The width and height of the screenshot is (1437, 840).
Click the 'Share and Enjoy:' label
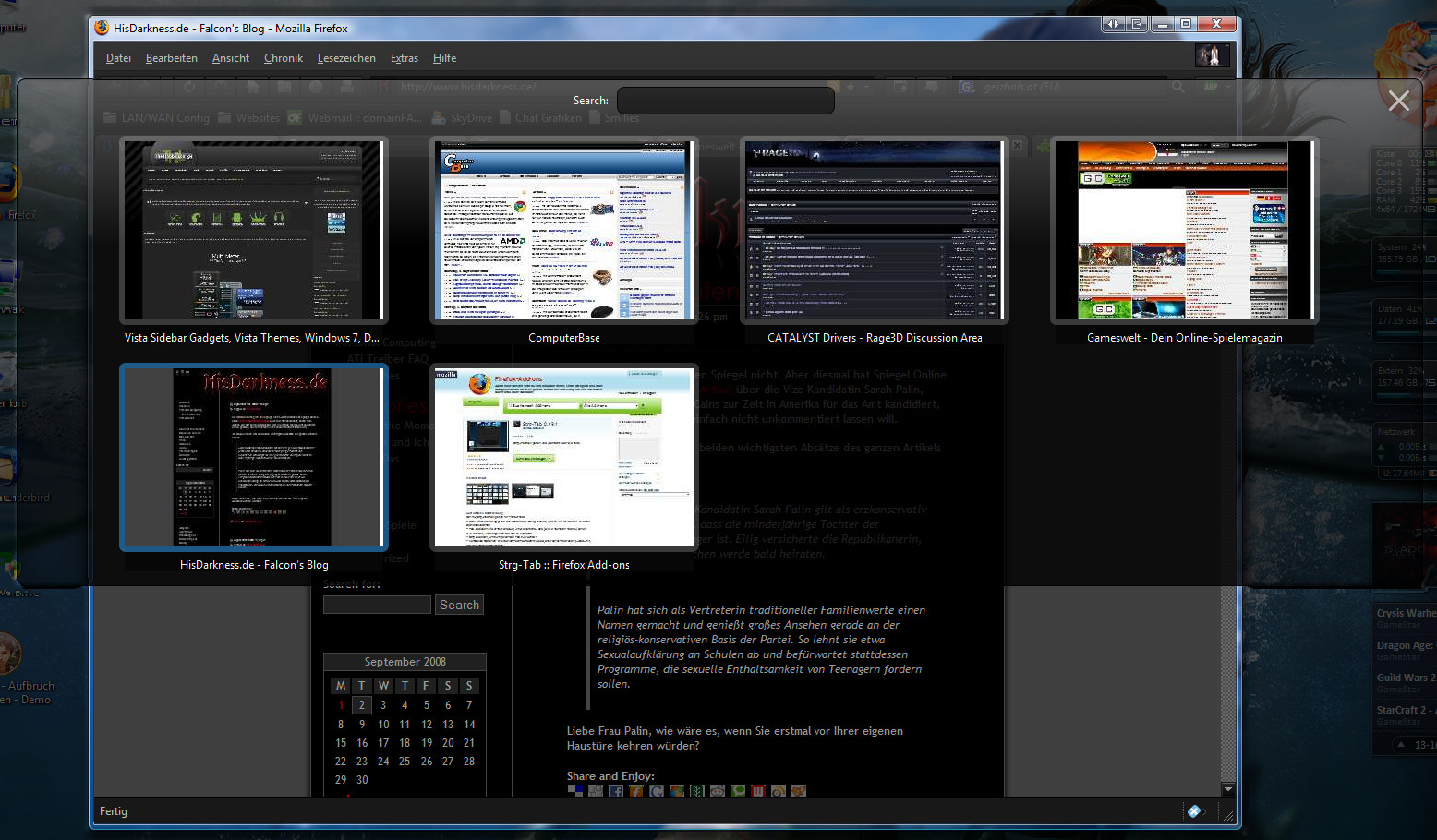[x=610, y=776]
